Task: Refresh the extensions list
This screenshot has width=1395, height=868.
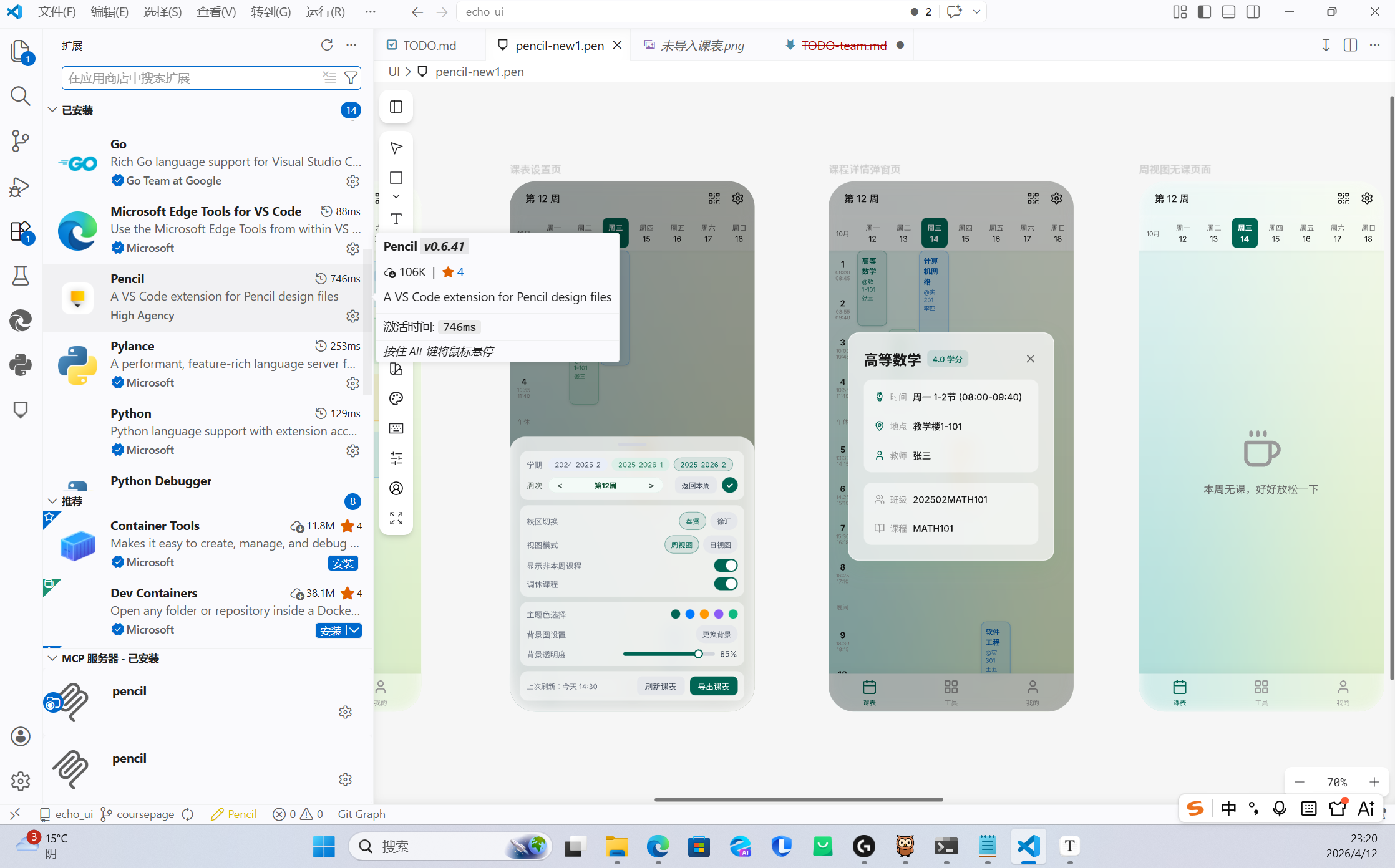Action: coord(326,45)
